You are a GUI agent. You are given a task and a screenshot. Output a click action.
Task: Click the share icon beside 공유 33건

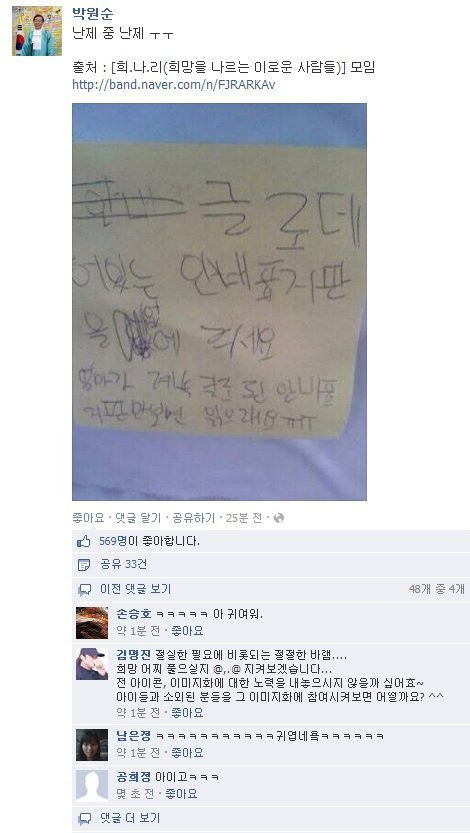click(84, 565)
